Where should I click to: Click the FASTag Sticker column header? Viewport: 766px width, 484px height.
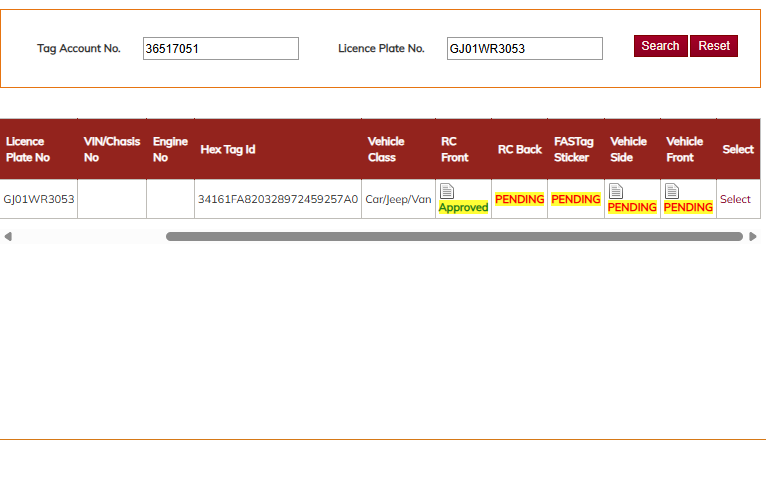coord(574,149)
